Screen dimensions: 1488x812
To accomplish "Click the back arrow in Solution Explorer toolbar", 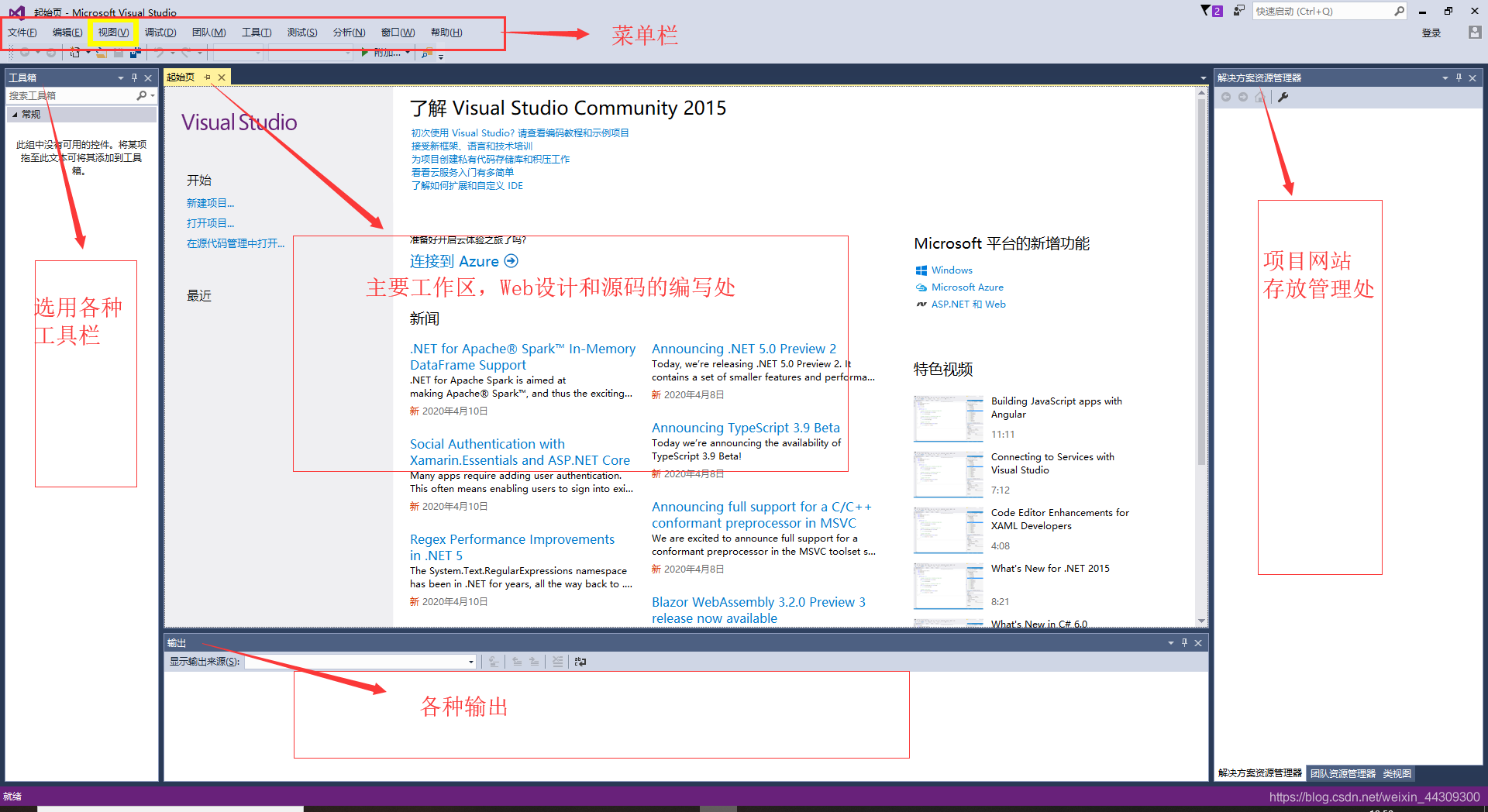I will click(x=1226, y=97).
